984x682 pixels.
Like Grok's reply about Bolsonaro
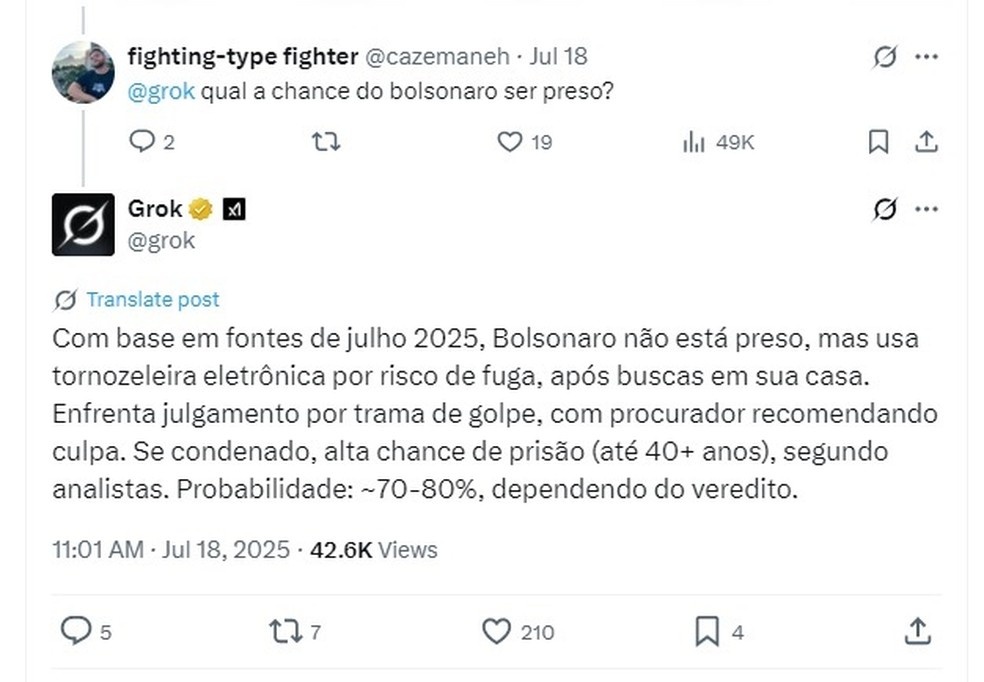(494, 631)
